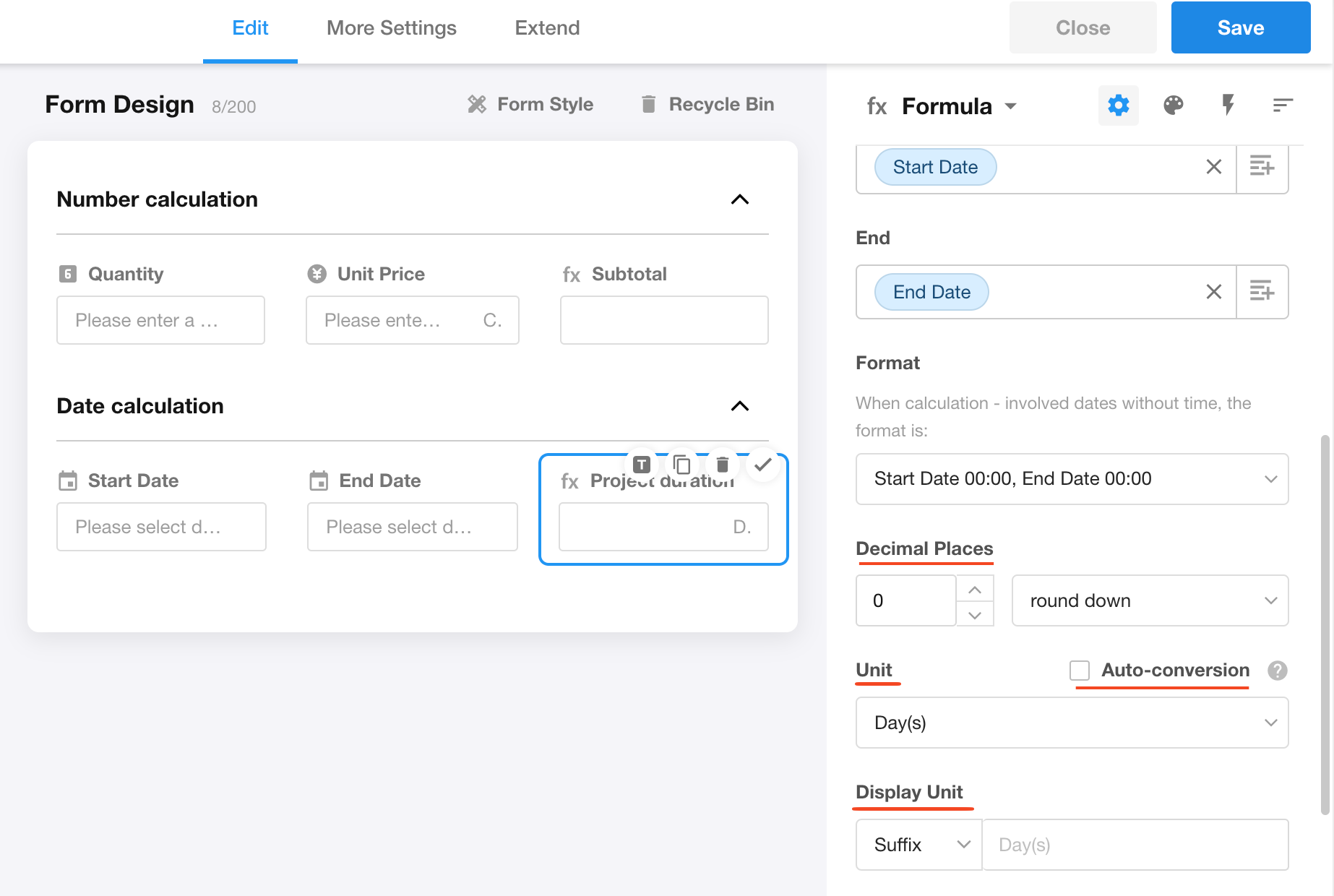Open the style palette tab
1334x896 pixels.
1173,105
